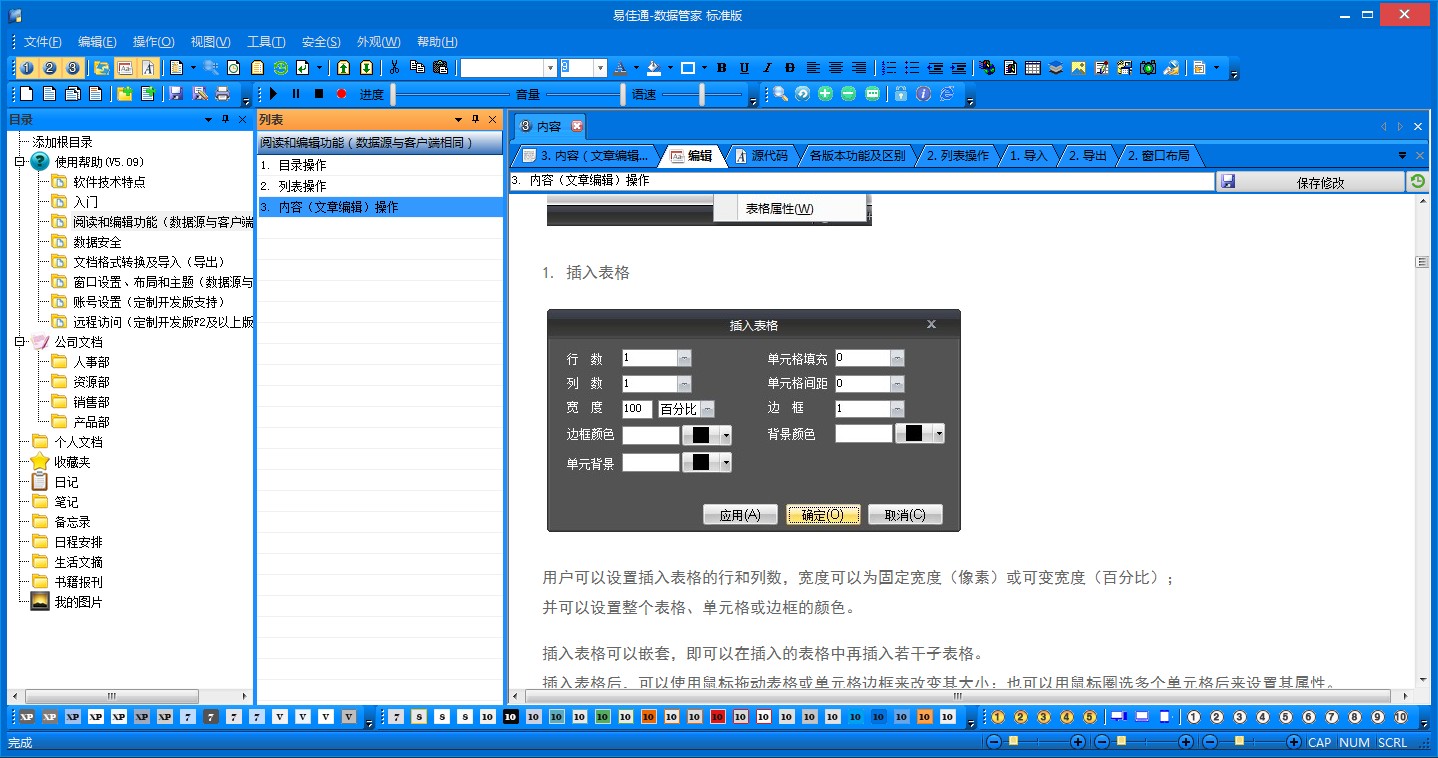The image size is (1438, 758).
Task: Toggle Bold formatting
Action: 721,68
